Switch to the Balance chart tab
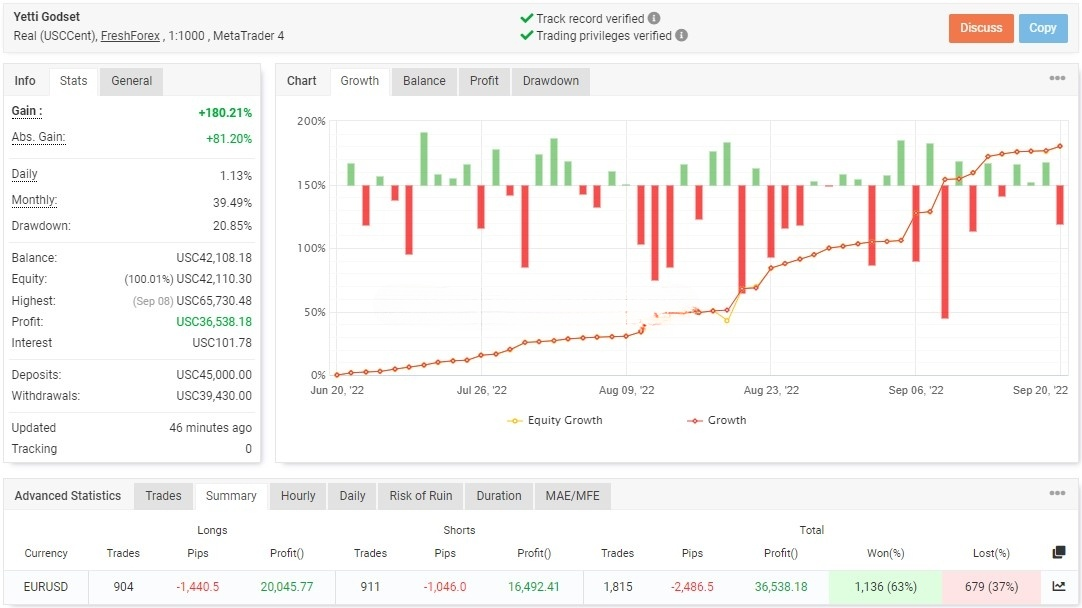The image size is (1082, 608). tap(424, 81)
